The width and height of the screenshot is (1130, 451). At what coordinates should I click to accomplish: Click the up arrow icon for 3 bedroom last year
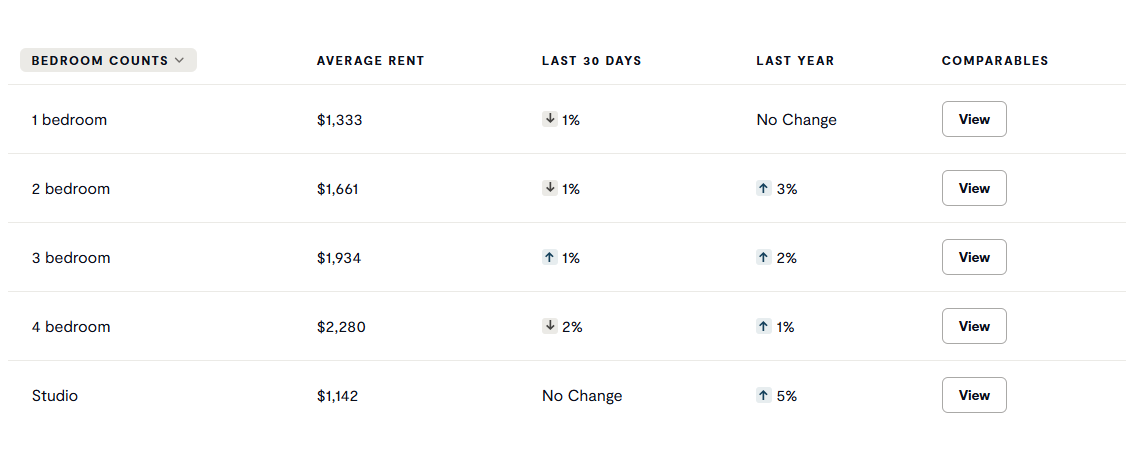pyautogui.click(x=764, y=257)
